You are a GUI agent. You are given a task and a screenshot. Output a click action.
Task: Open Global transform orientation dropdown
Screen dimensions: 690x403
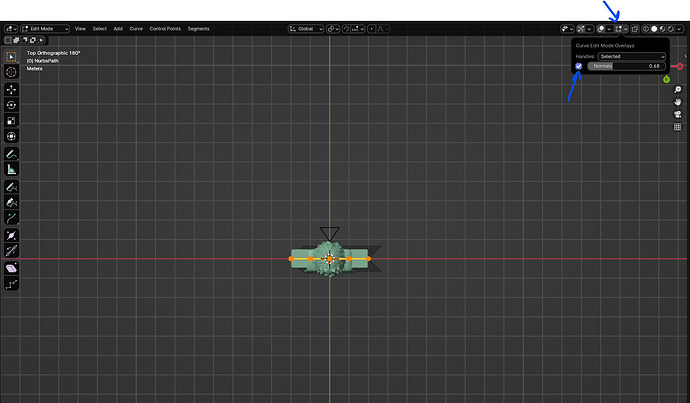point(306,29)
